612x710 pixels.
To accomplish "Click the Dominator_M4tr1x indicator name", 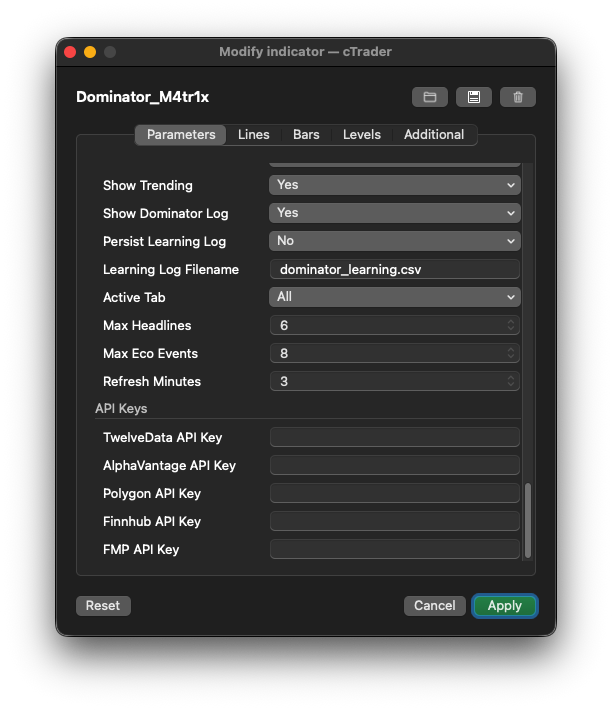I will click(143, 97).
